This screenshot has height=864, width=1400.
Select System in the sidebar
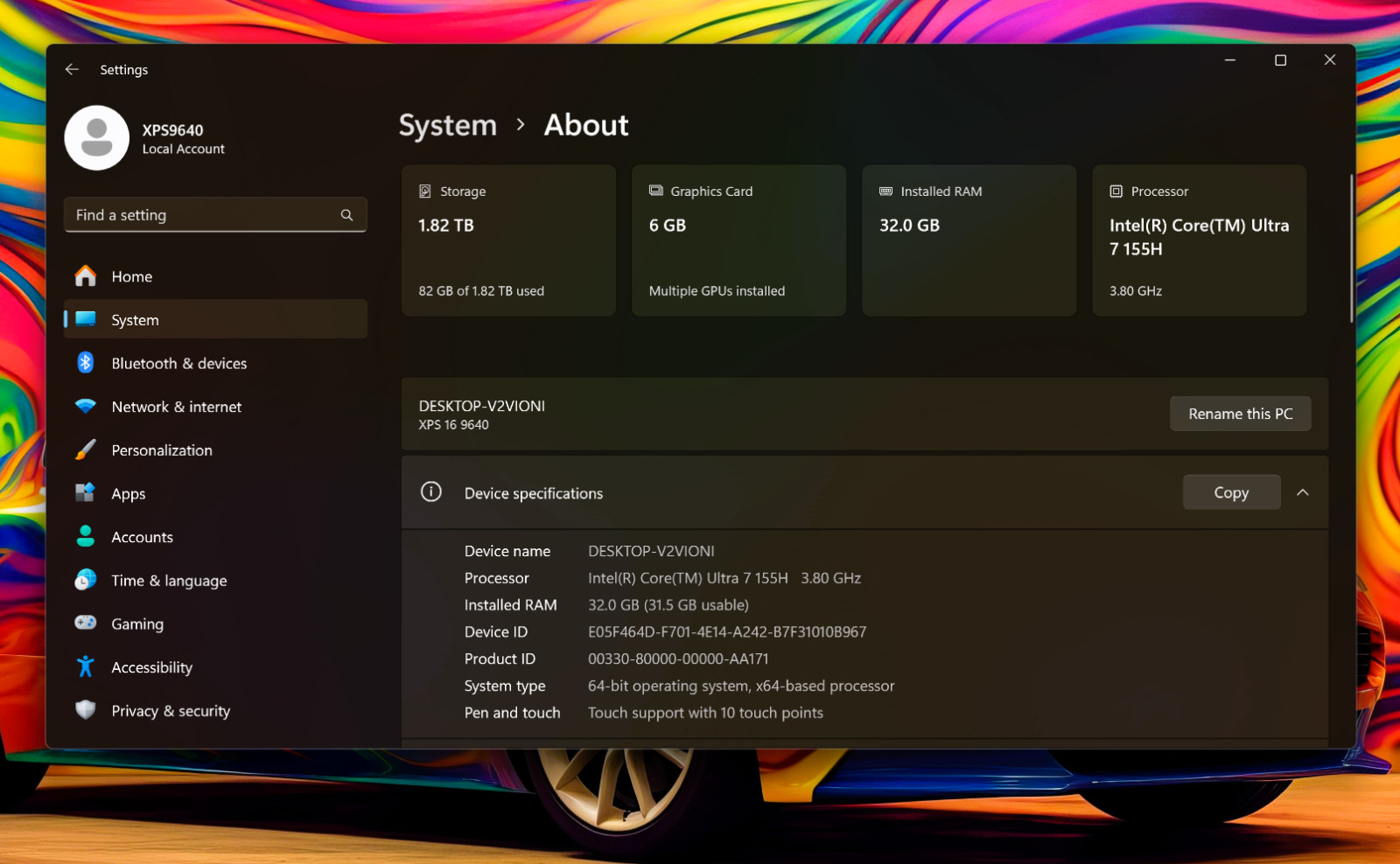point(215,319)
